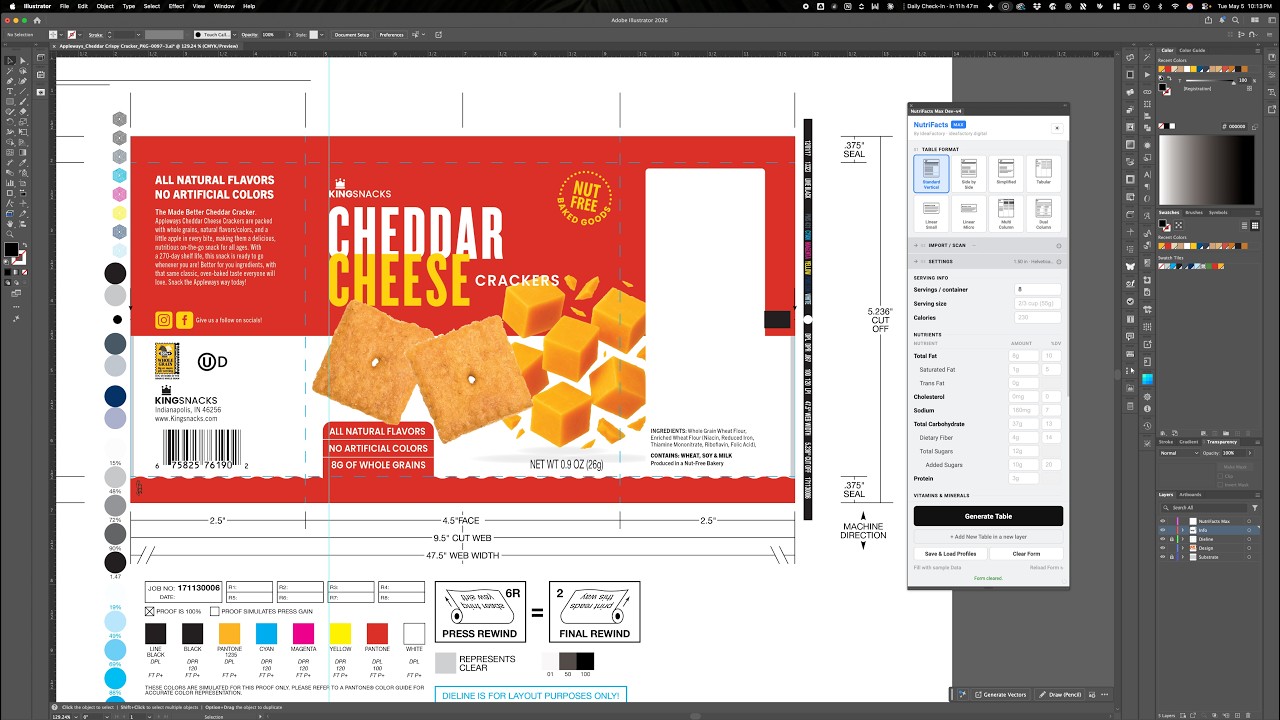Image resolution: width=1280 pixels, height=720 pixels.
Task: Open the Window menu
Action: [224, 6]
